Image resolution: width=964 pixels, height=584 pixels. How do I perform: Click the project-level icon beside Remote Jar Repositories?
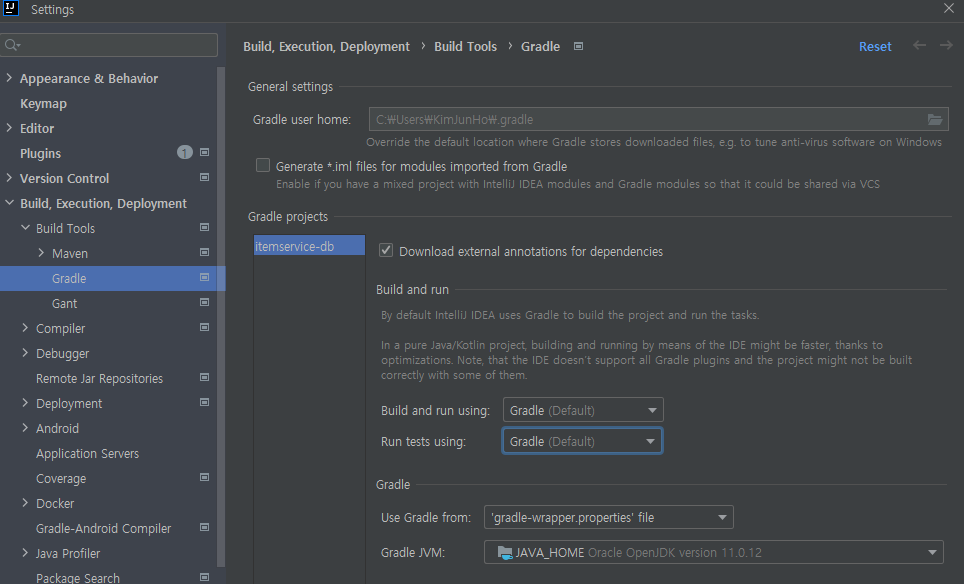(205, 377)
